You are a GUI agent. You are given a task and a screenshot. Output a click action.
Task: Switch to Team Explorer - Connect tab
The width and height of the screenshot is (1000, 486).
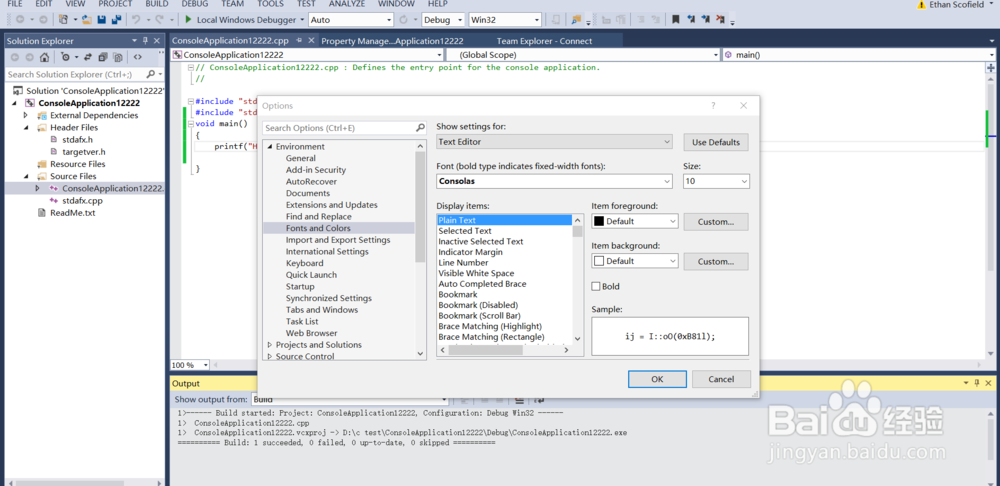click(x=545, y=41)
